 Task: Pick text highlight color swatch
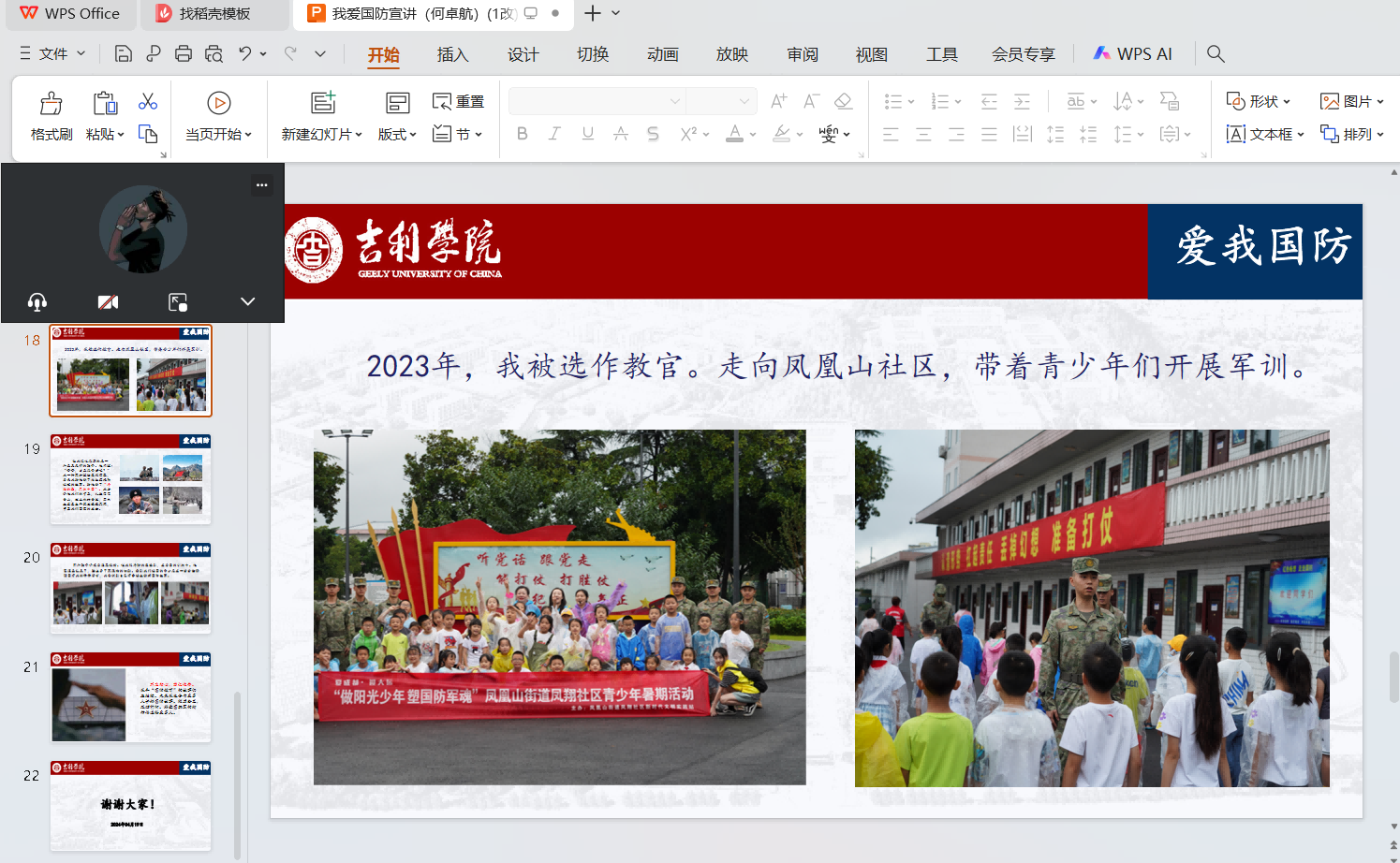782,134
